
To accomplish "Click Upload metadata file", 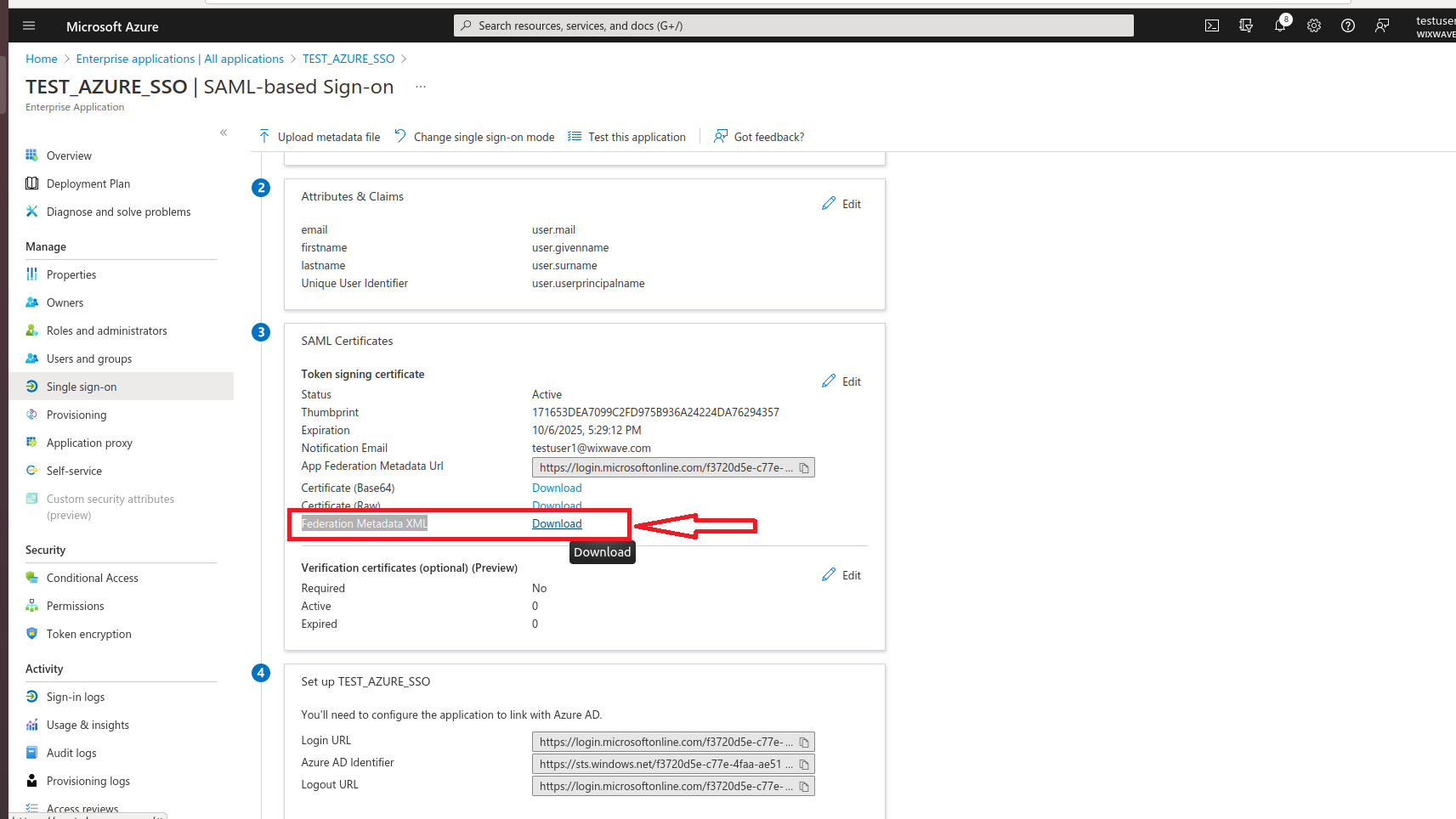I will click(x=320, y=137).
